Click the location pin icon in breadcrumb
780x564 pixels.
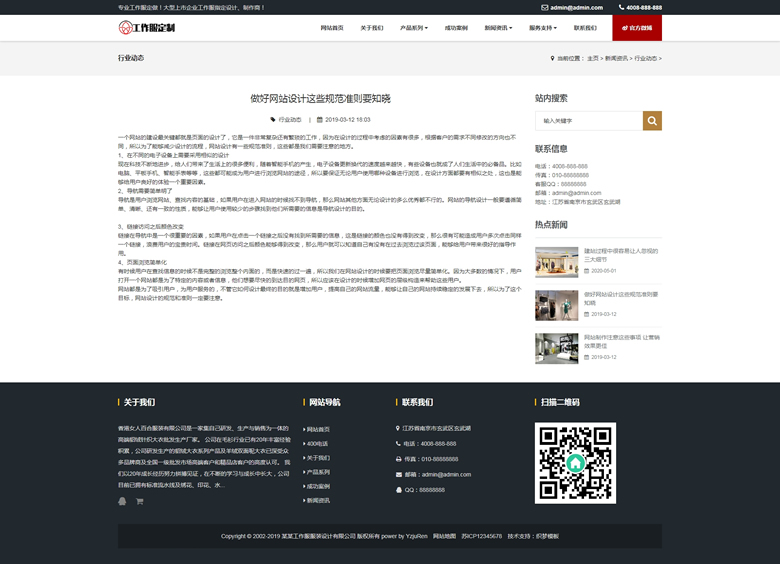(551, 58)
